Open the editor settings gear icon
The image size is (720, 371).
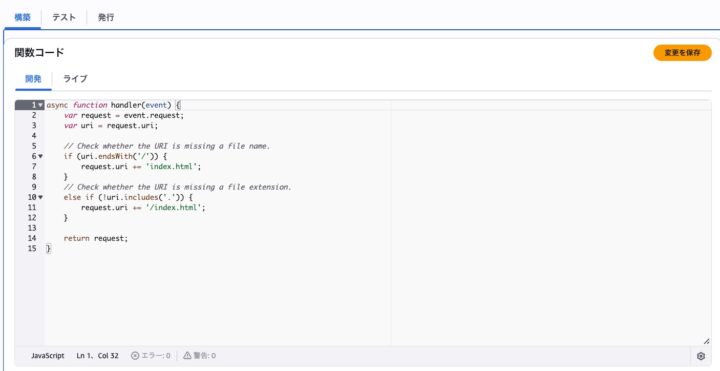701,356
